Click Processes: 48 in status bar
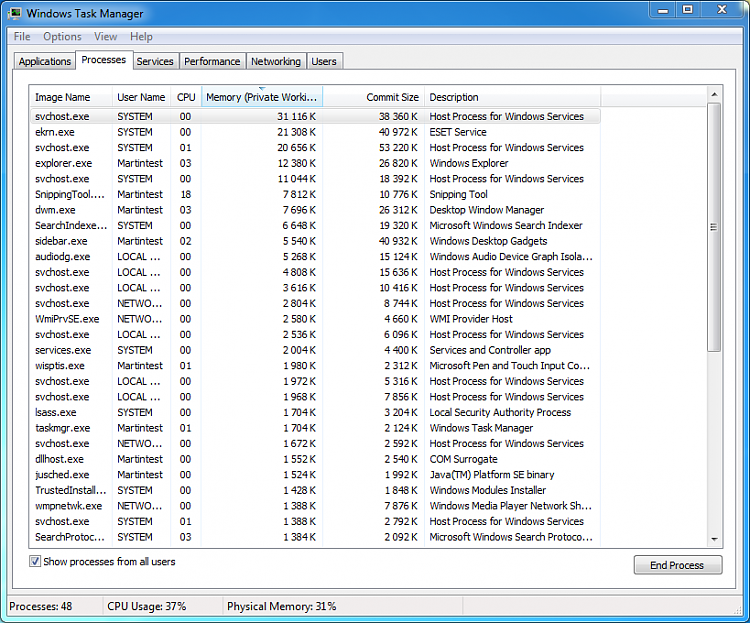The height and width of the screenshot is (623, 750). click(41, 606)
